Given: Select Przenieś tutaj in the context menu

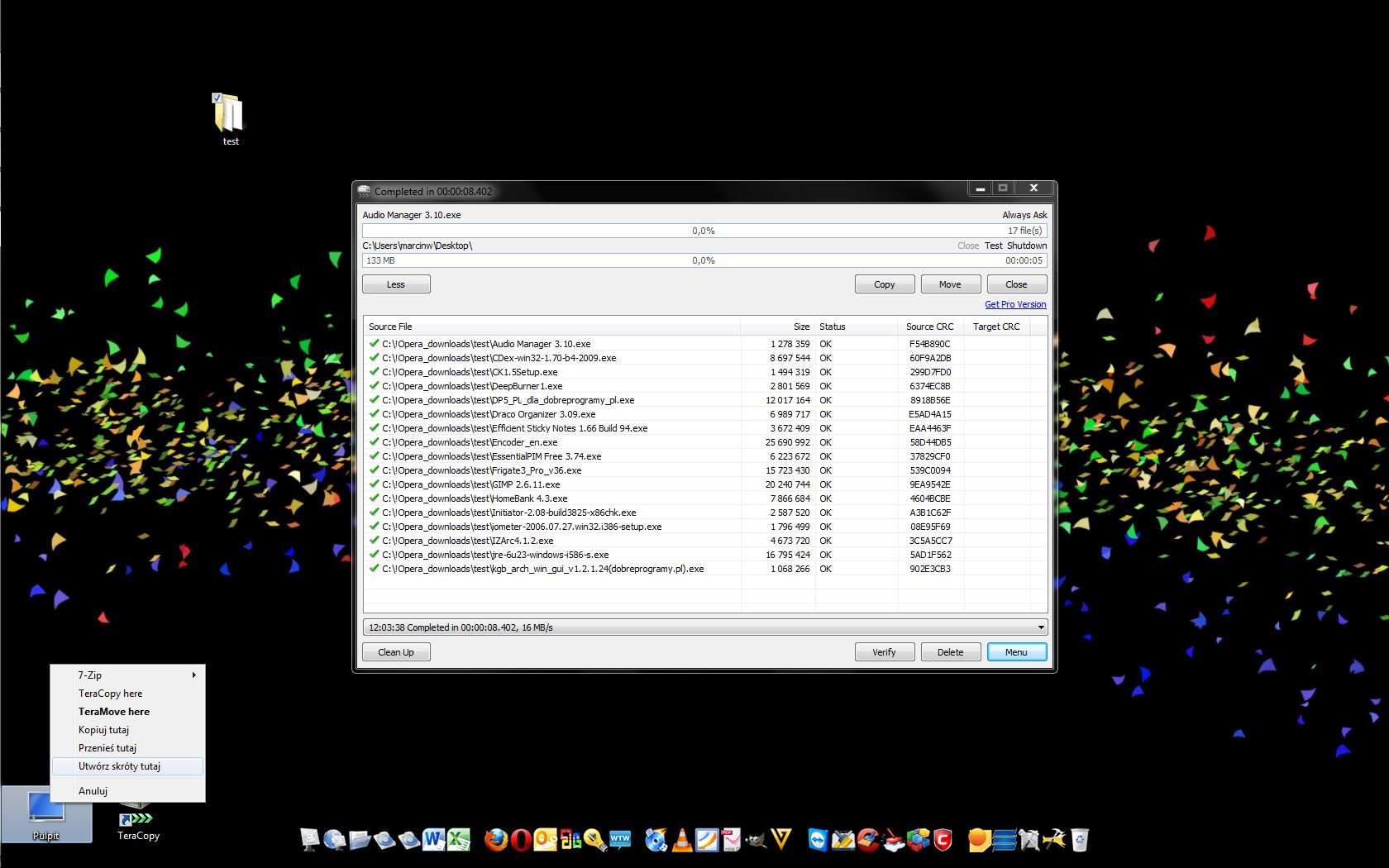Looking at the screenshot, I should (127, 748).
